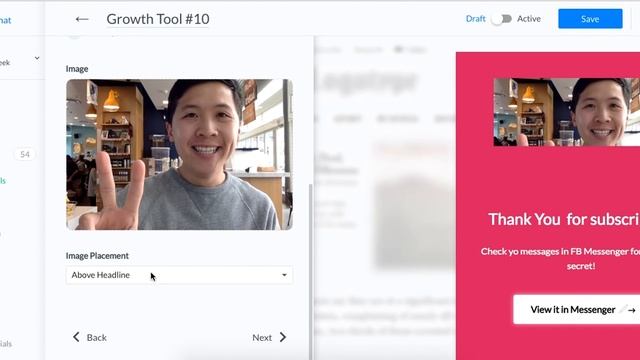This screenshot has height=360, width=640.
Task: Toggle the Draft/Active switch
Action: [x=501, y=19]
